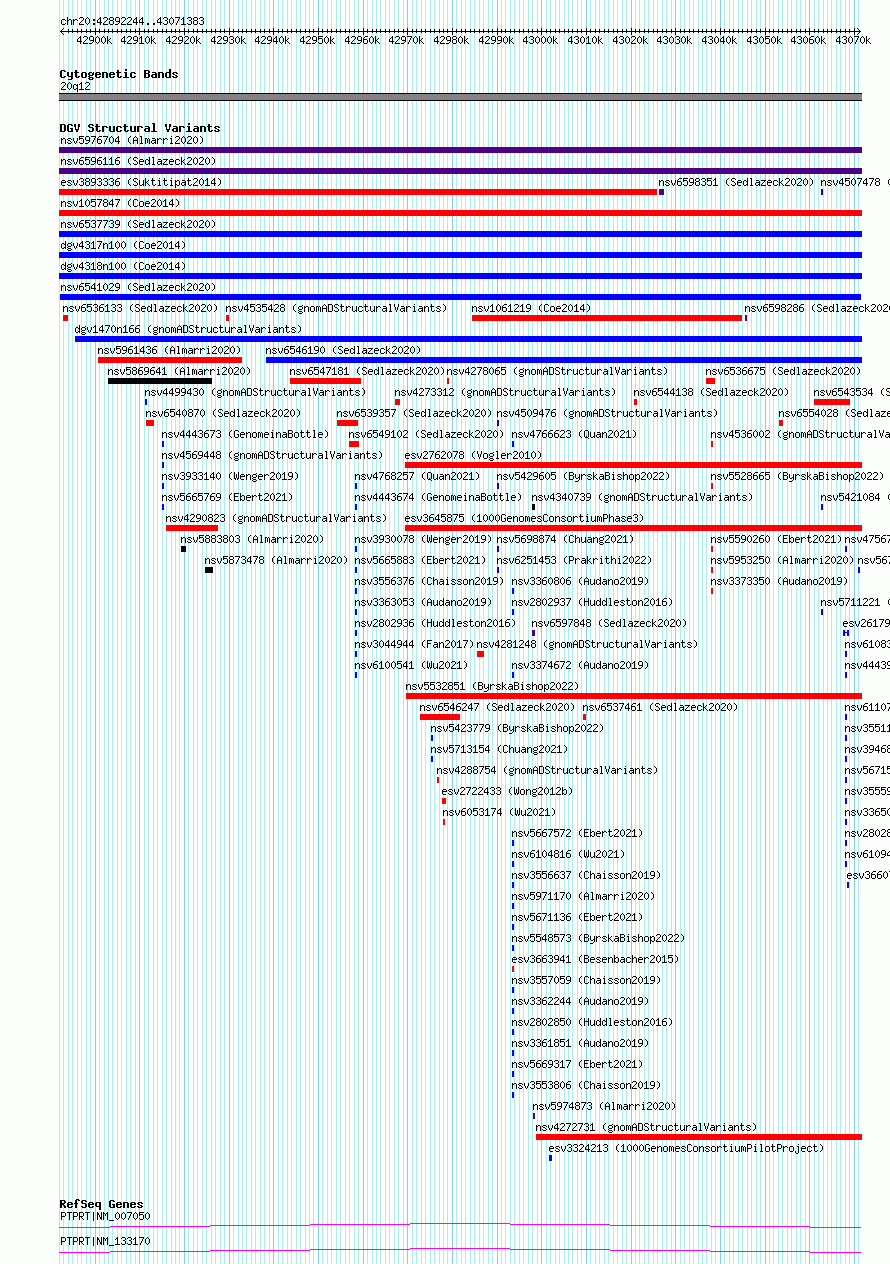
Task: Select nsv4281248 (gnomADStructuralVariants) label
Action: point(587,644)
